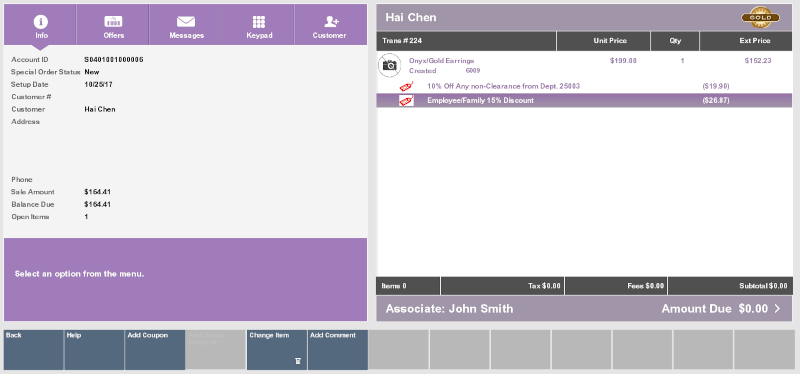This screenshot has width=800, height=374.
Task: Click the Associate: John Smith label
Action: click(449, 309)
